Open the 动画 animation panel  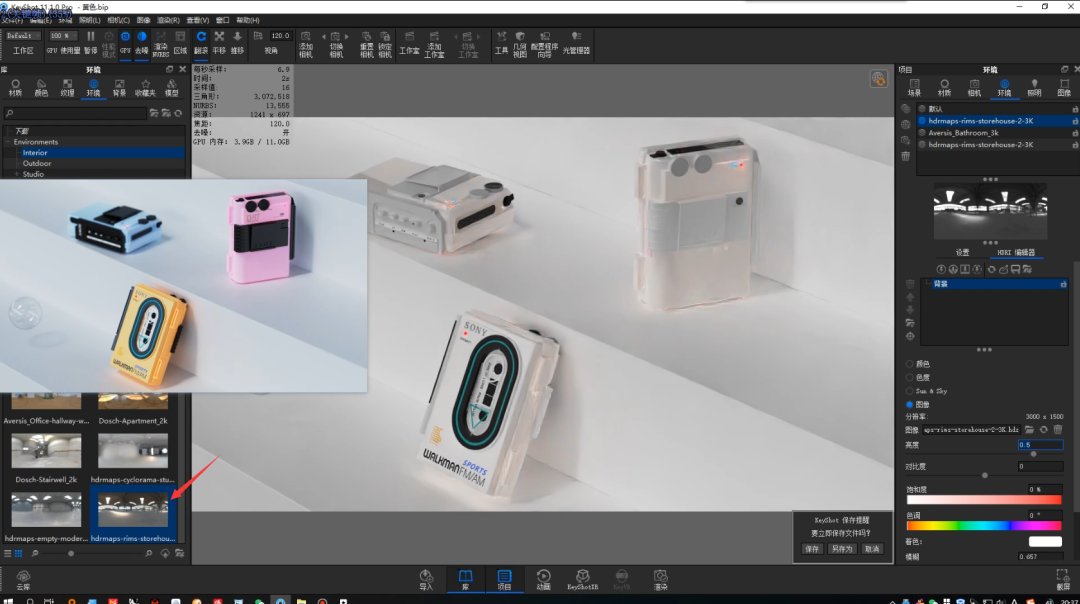click(542, 579)
